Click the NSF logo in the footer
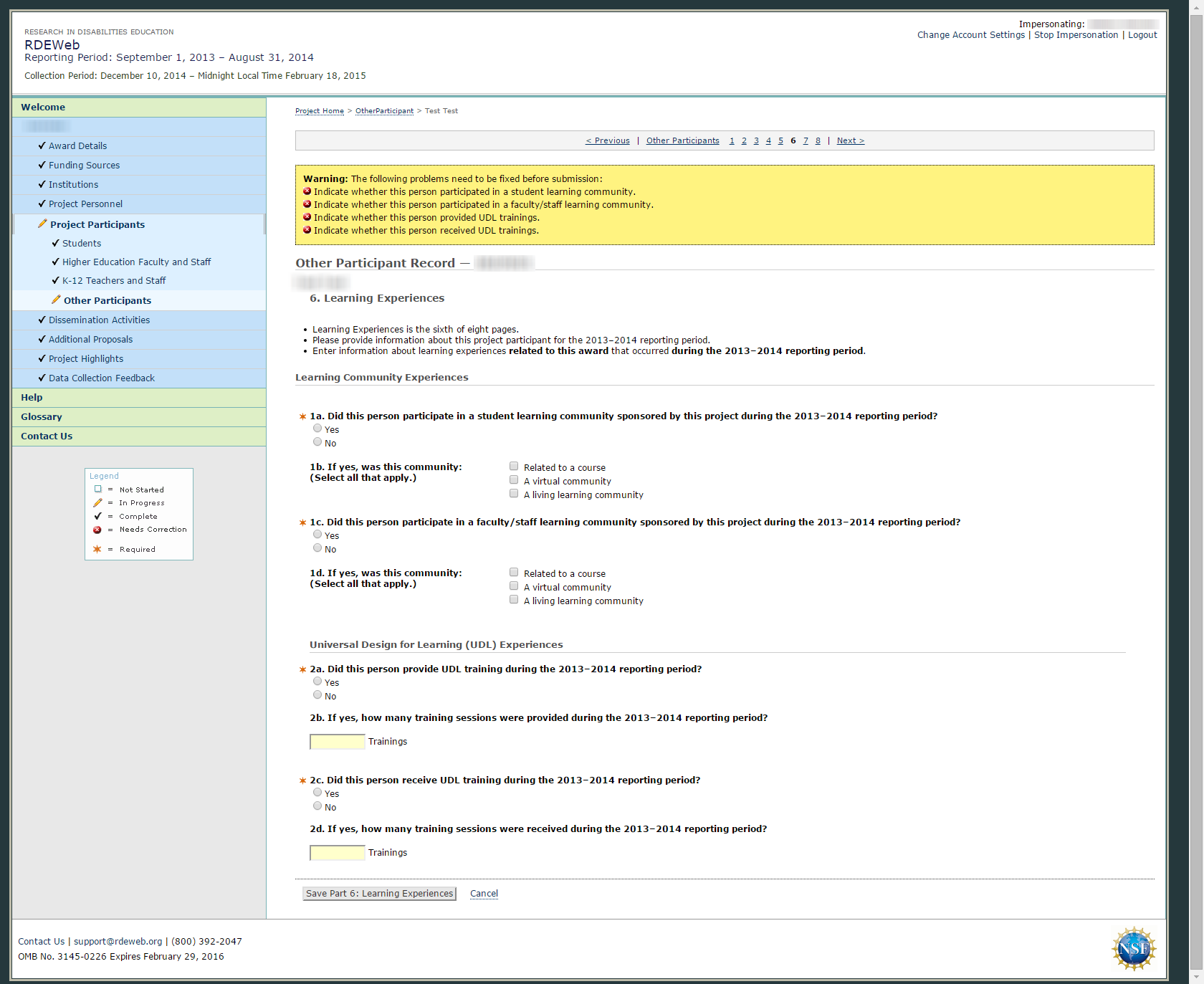The height and width of the screenshot is (984, 1204). point(1133,948)
